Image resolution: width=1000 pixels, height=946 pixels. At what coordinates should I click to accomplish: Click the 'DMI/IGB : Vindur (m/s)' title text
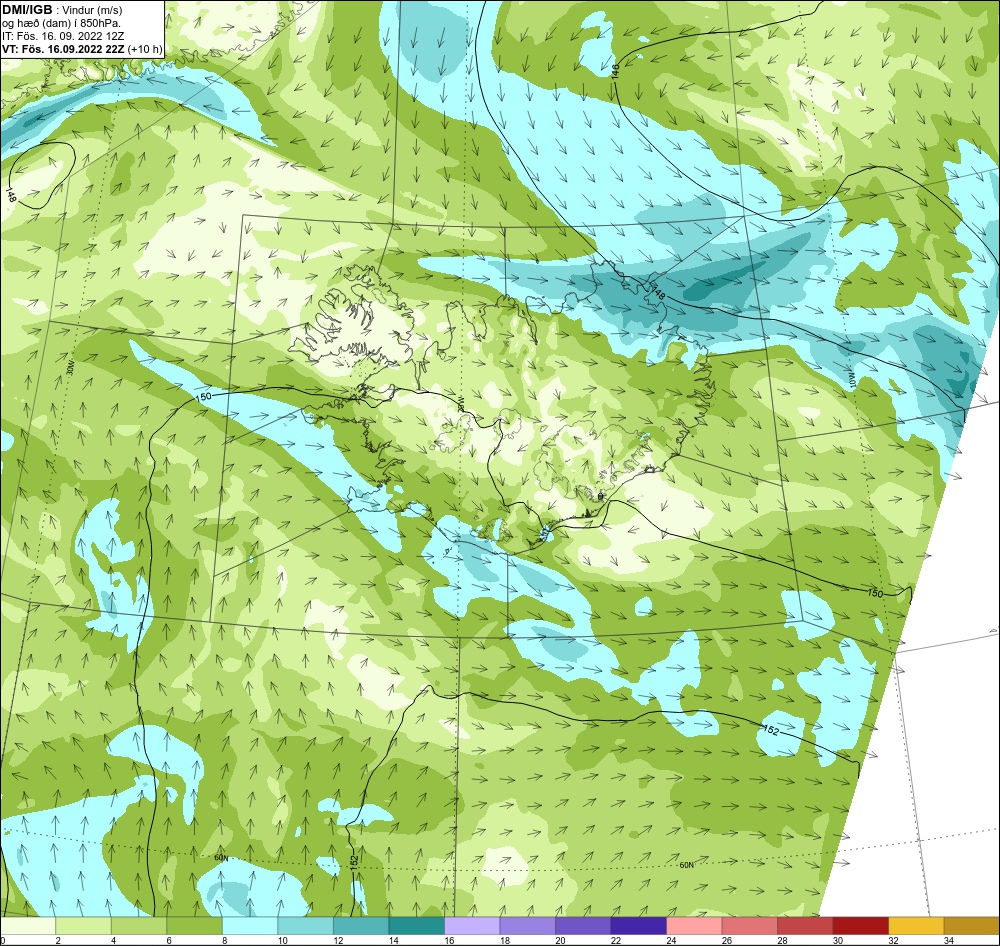click(62, 10)
